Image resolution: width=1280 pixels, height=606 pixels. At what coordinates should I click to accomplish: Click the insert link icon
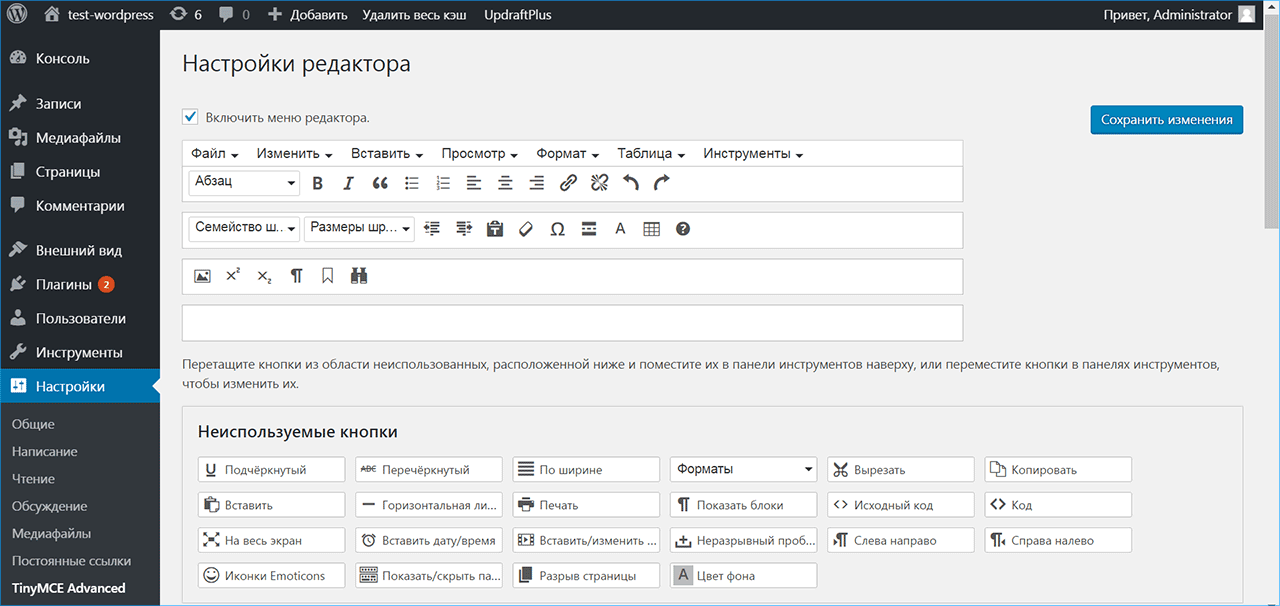pos(568,183)
